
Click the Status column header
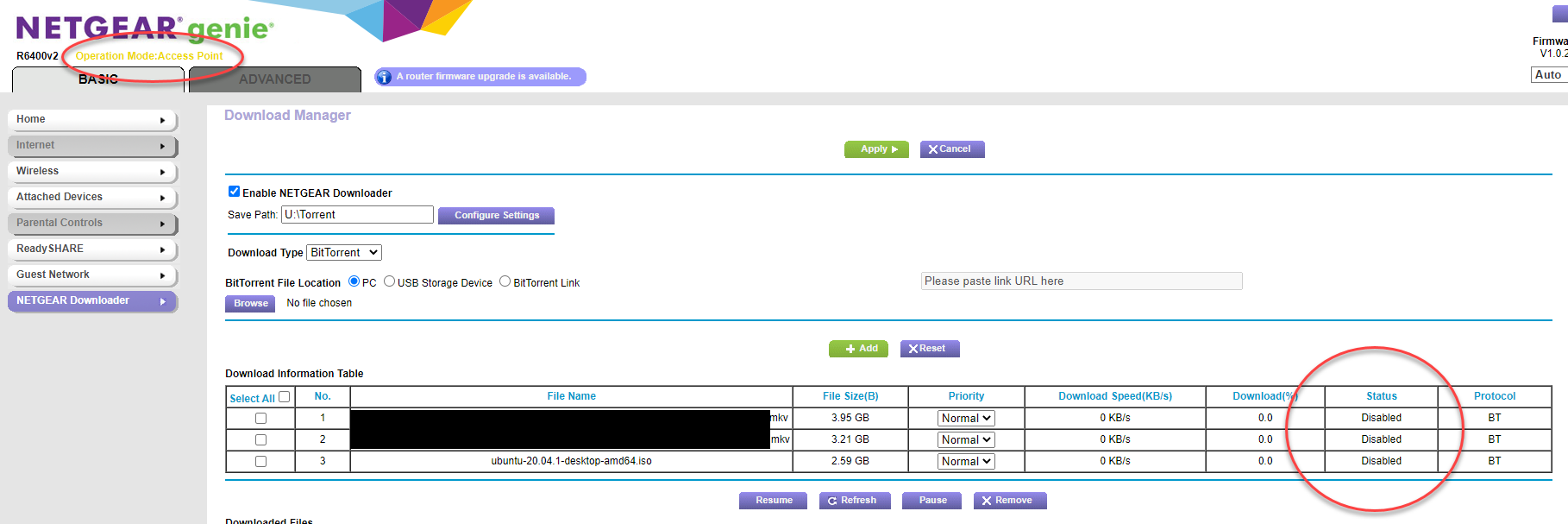pyautogui.click(x=1381, y=396)
